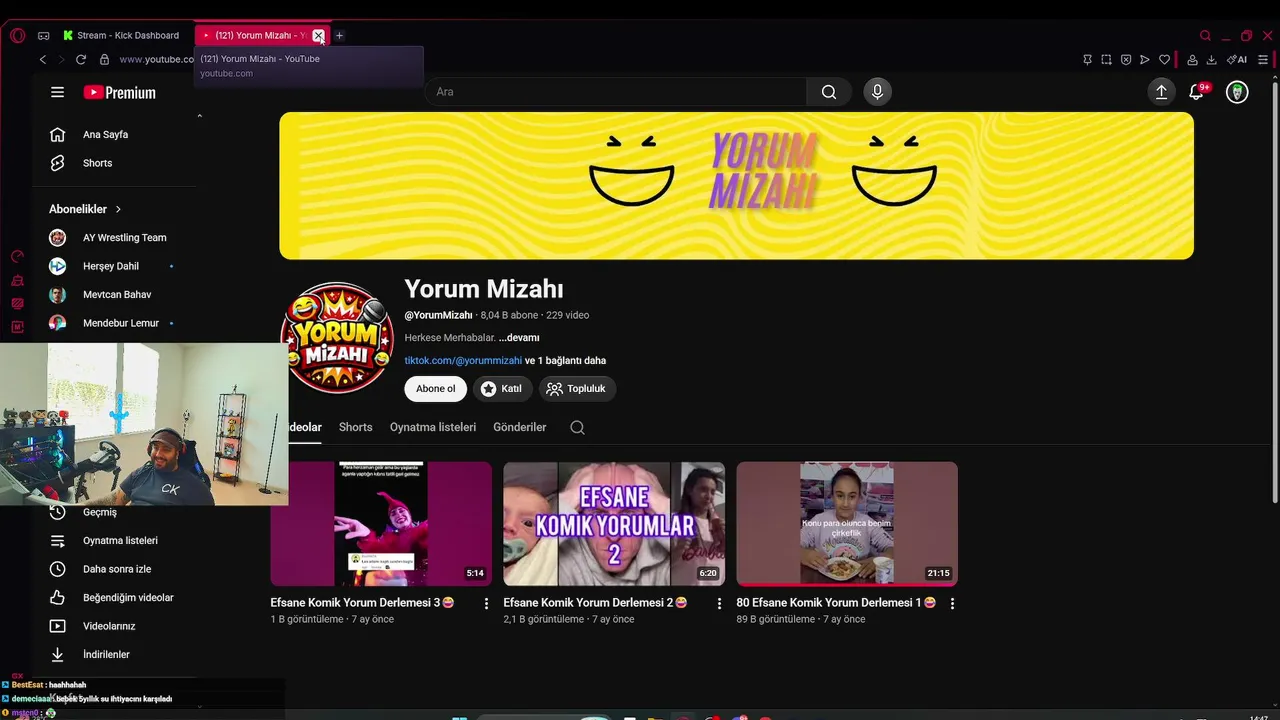Close the Yorum Mizahı YouTube tab

(318, 35)
